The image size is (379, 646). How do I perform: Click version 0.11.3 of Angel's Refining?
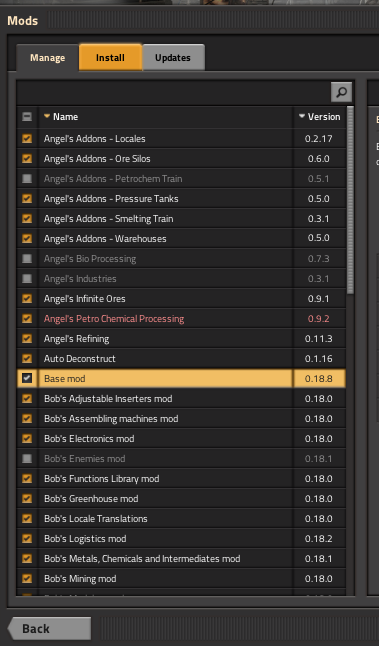point(319,339)
